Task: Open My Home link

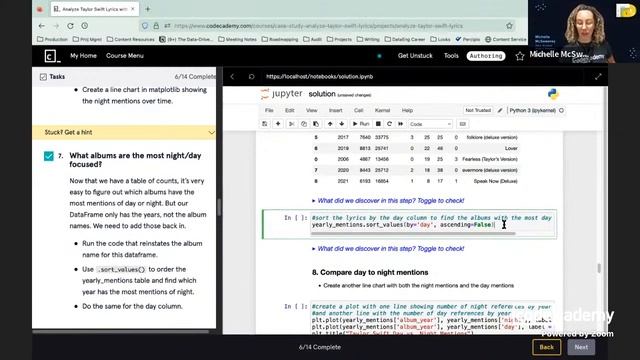Action: (x=83, y=56)
